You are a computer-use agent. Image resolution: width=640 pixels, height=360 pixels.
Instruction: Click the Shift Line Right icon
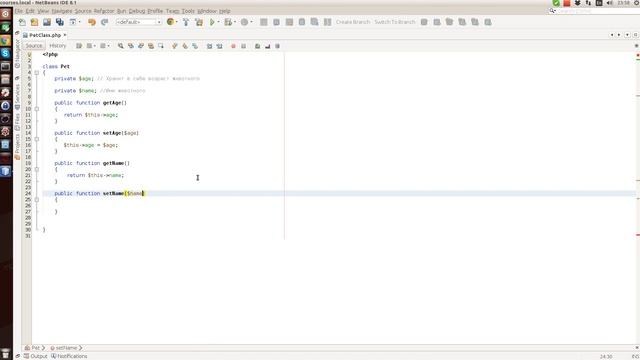pyautogui.click(x=220, y=46)
